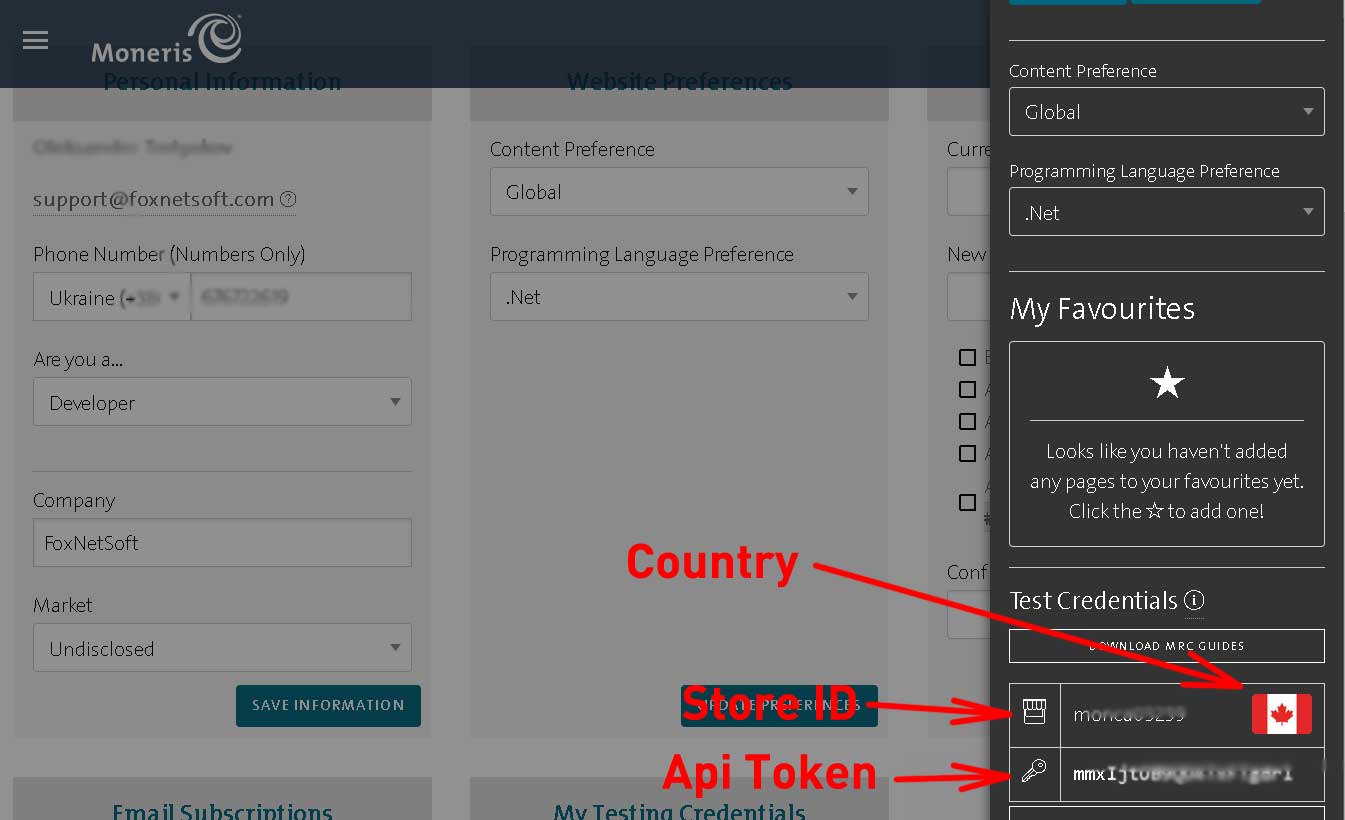Tick the checkbox with the # in its label
1345x820 pixels.
pyautogui.click(x=967, y=503)
